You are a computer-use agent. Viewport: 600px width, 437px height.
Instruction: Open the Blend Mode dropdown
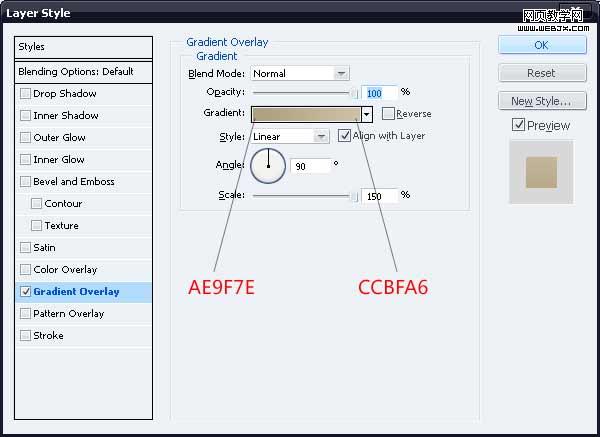[300, 73]
